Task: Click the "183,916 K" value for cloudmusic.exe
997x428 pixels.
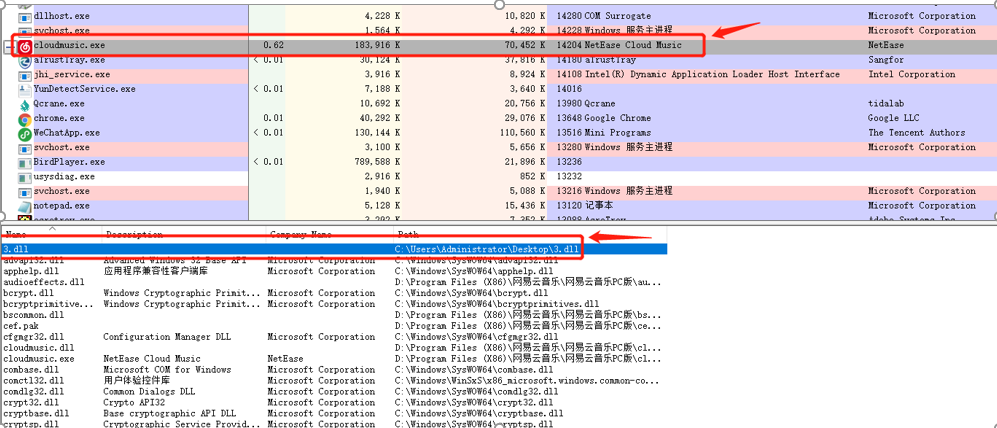Action: (x=377, y=45)
